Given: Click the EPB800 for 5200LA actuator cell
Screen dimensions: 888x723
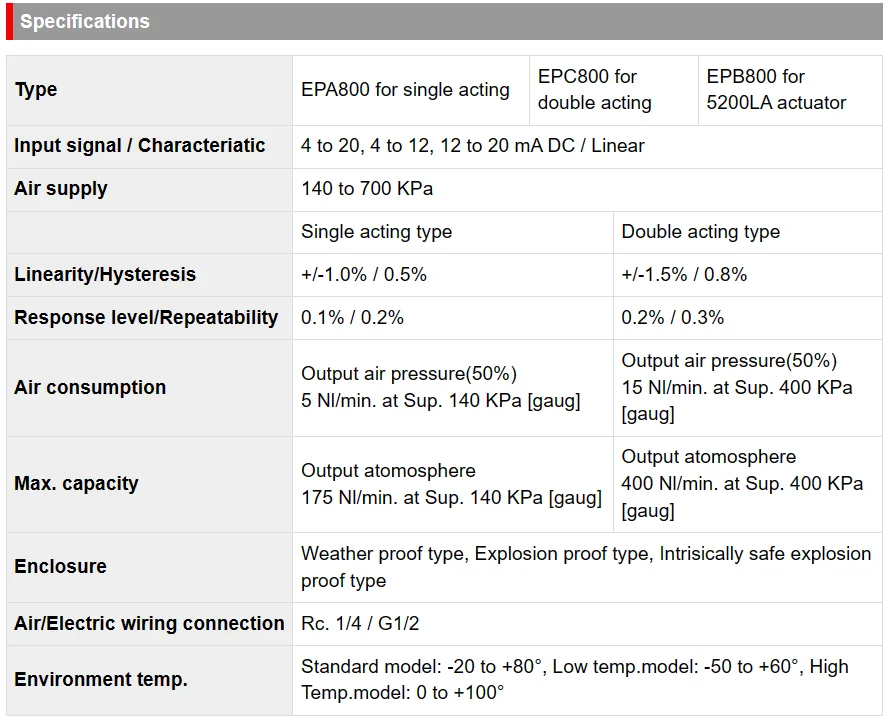Looking at the screenshot, I should pos(776,90).
